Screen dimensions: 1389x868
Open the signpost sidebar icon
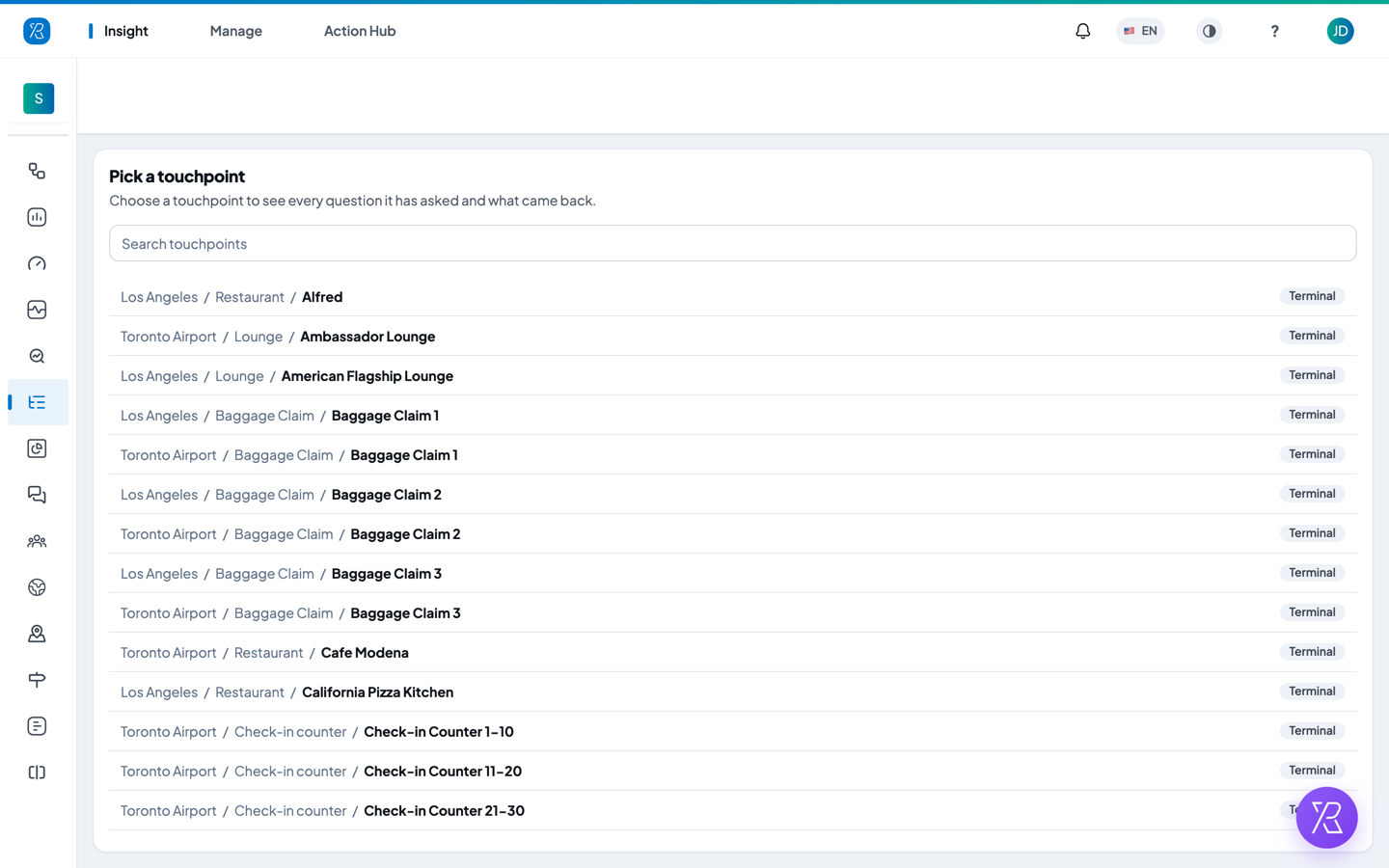click(37, 680)
